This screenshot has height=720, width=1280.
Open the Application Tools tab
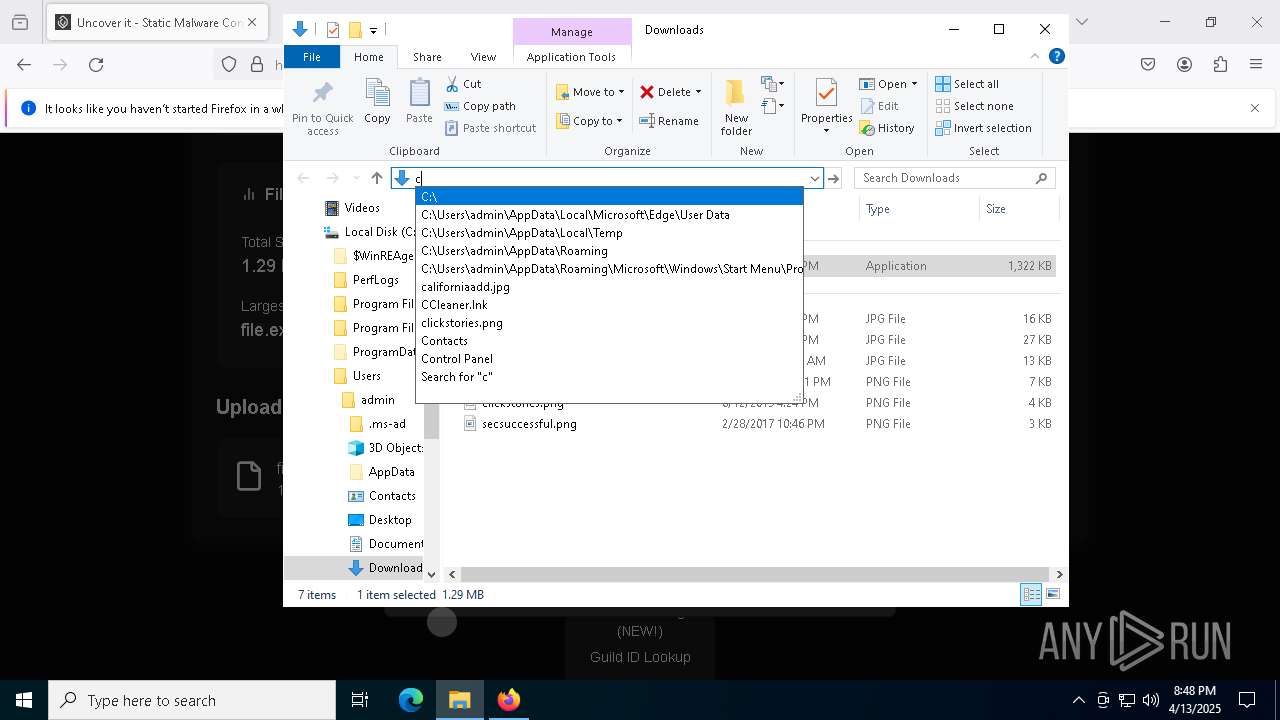[571, 57]
